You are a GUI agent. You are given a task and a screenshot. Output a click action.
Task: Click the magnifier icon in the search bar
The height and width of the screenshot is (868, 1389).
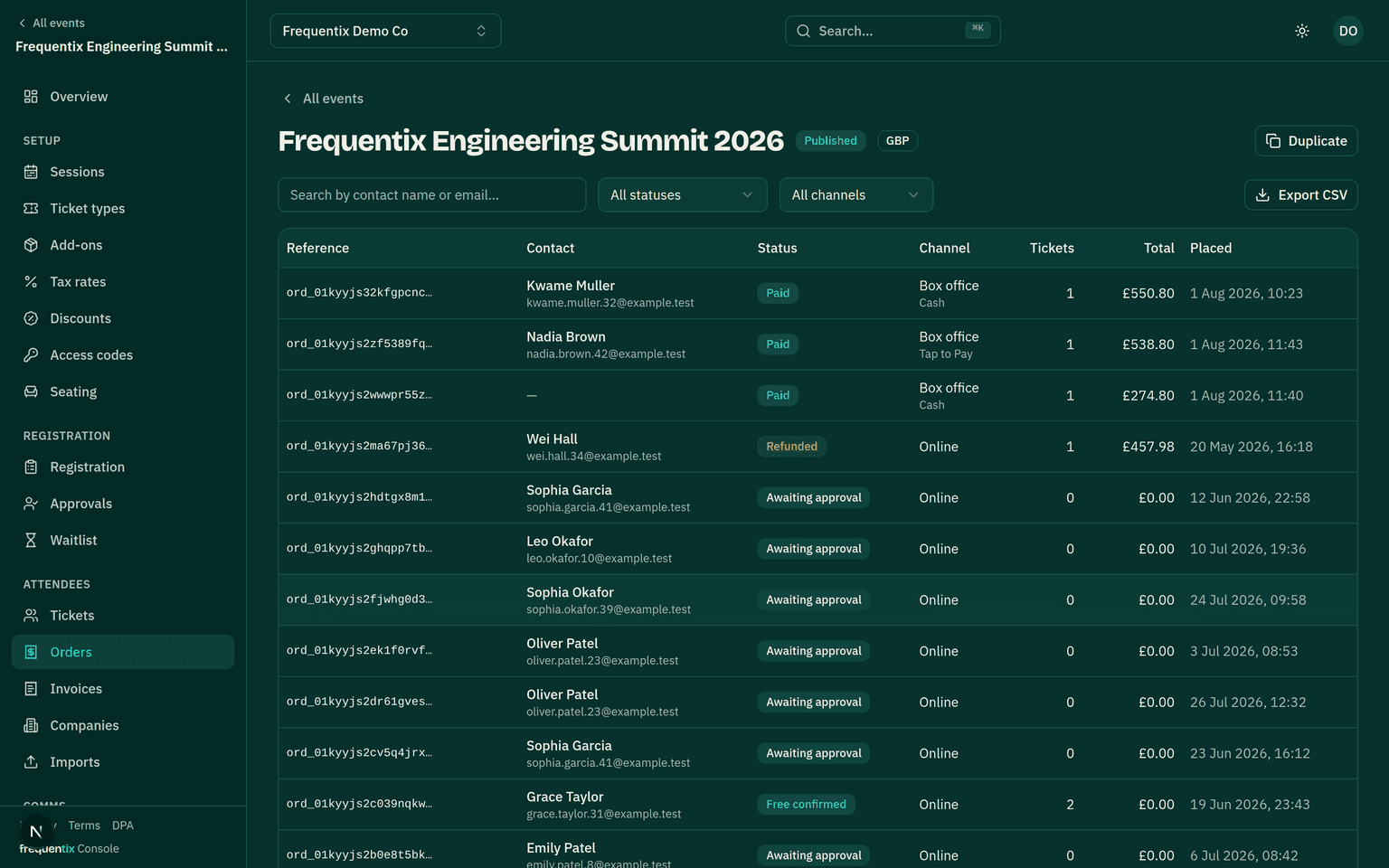point(803,31)
